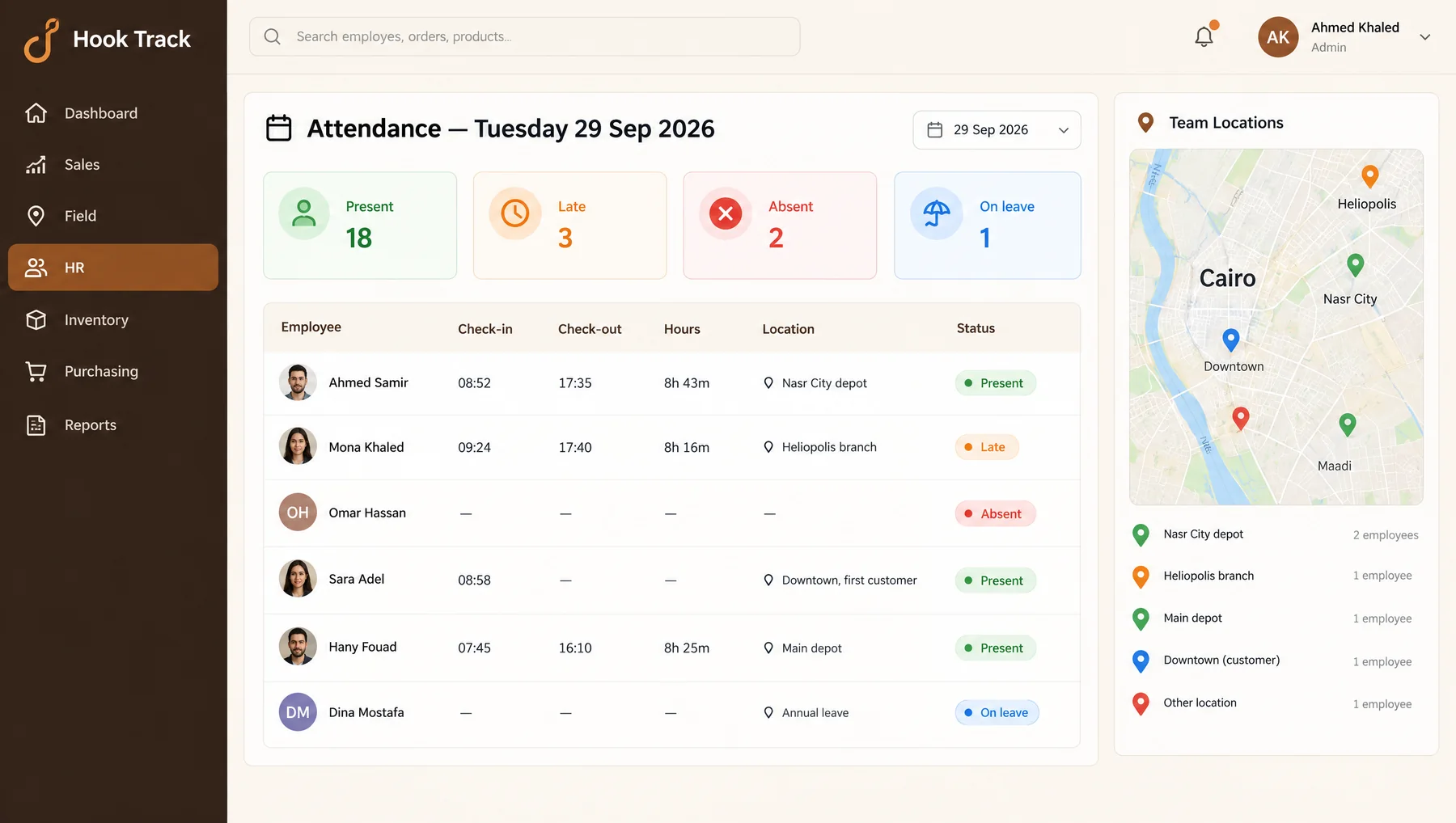1456x823 pixels.
Task: Click the Late clock icon
Action: 514,213
